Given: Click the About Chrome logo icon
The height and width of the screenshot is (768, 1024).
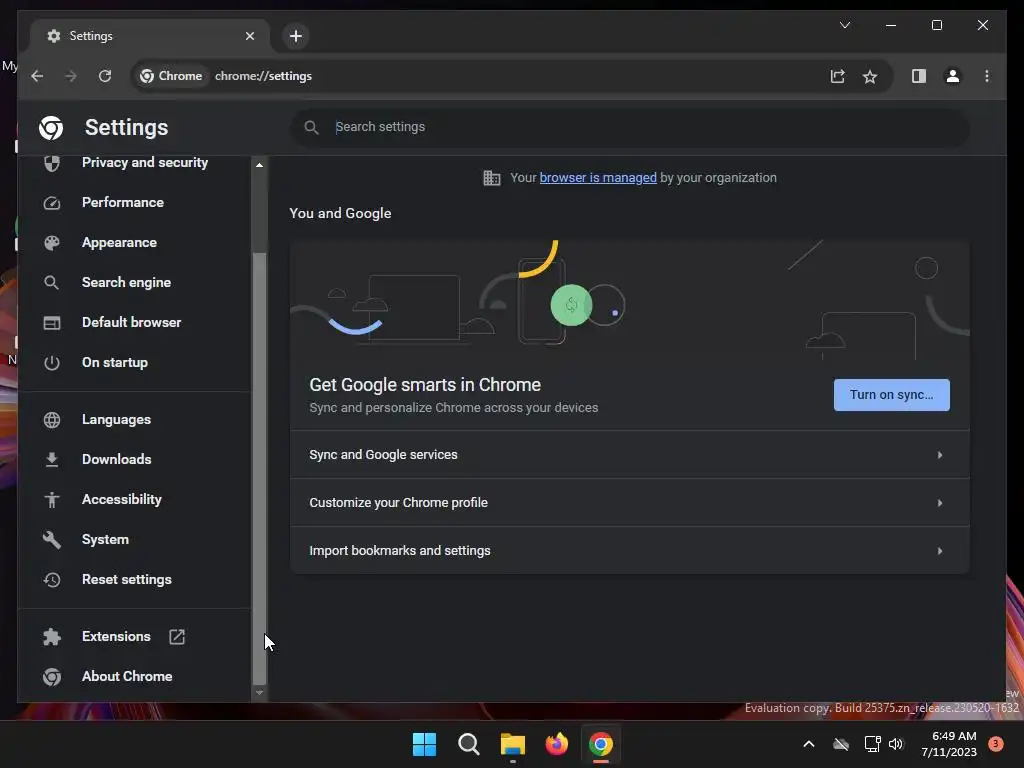Looking at the screenshot, I should pyautogui.click(x=52, y=677).
